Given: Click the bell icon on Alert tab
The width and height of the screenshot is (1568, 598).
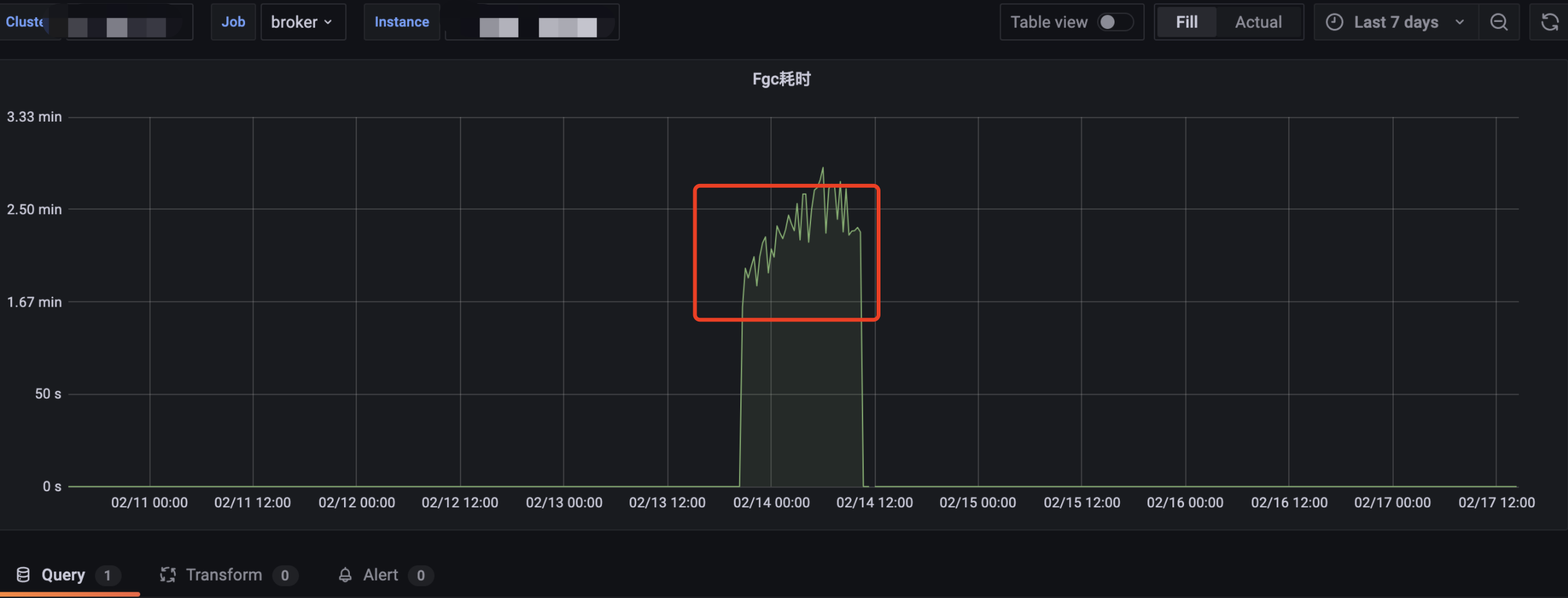Looking at the screenshot, I should click(x=345, y=575).
